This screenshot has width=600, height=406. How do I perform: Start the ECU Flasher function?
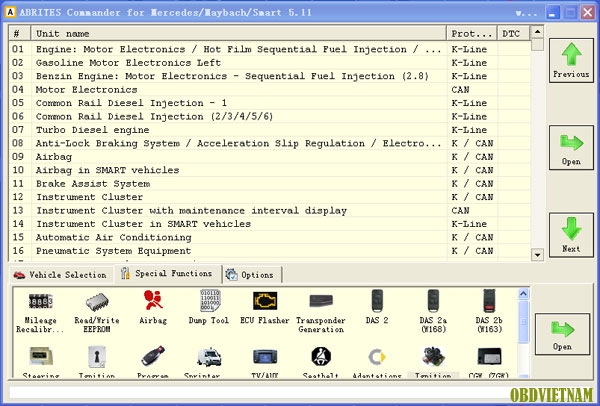[x=265, y=308]
